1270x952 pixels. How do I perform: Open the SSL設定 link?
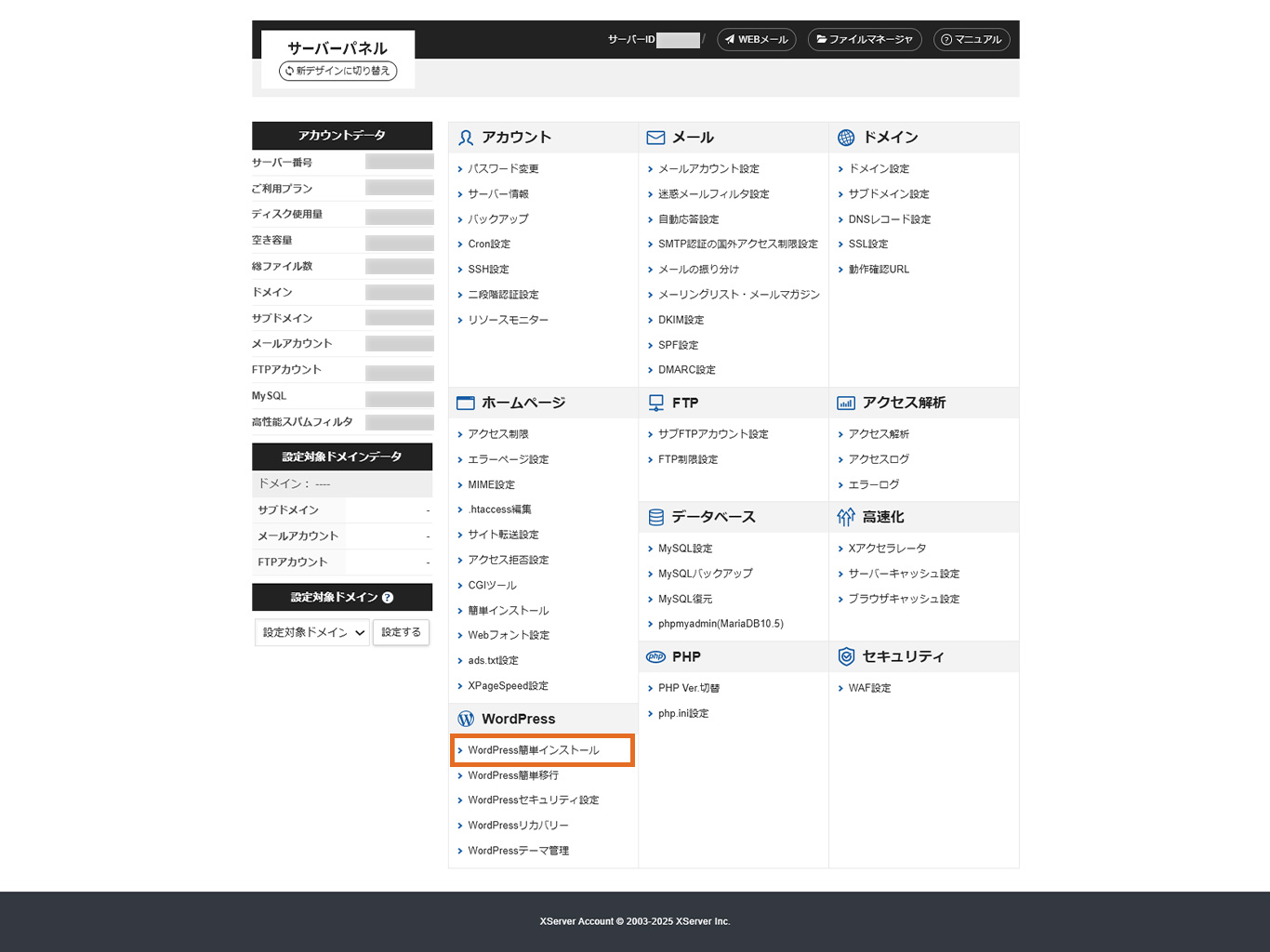point(868,245)
